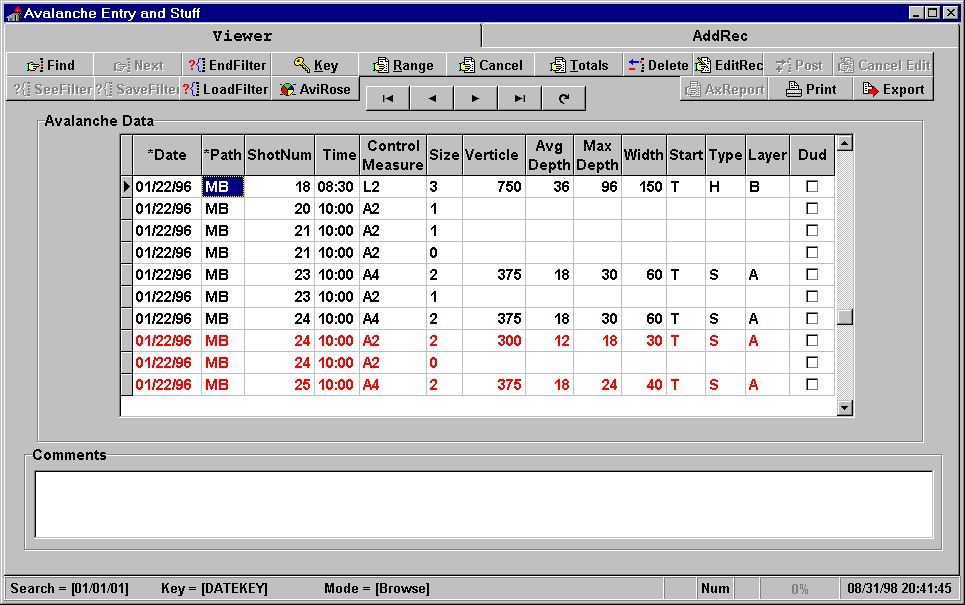Click the Totals button
This screenshot has height=605, width=965.
pyautogui.click(x=579, y=65)
